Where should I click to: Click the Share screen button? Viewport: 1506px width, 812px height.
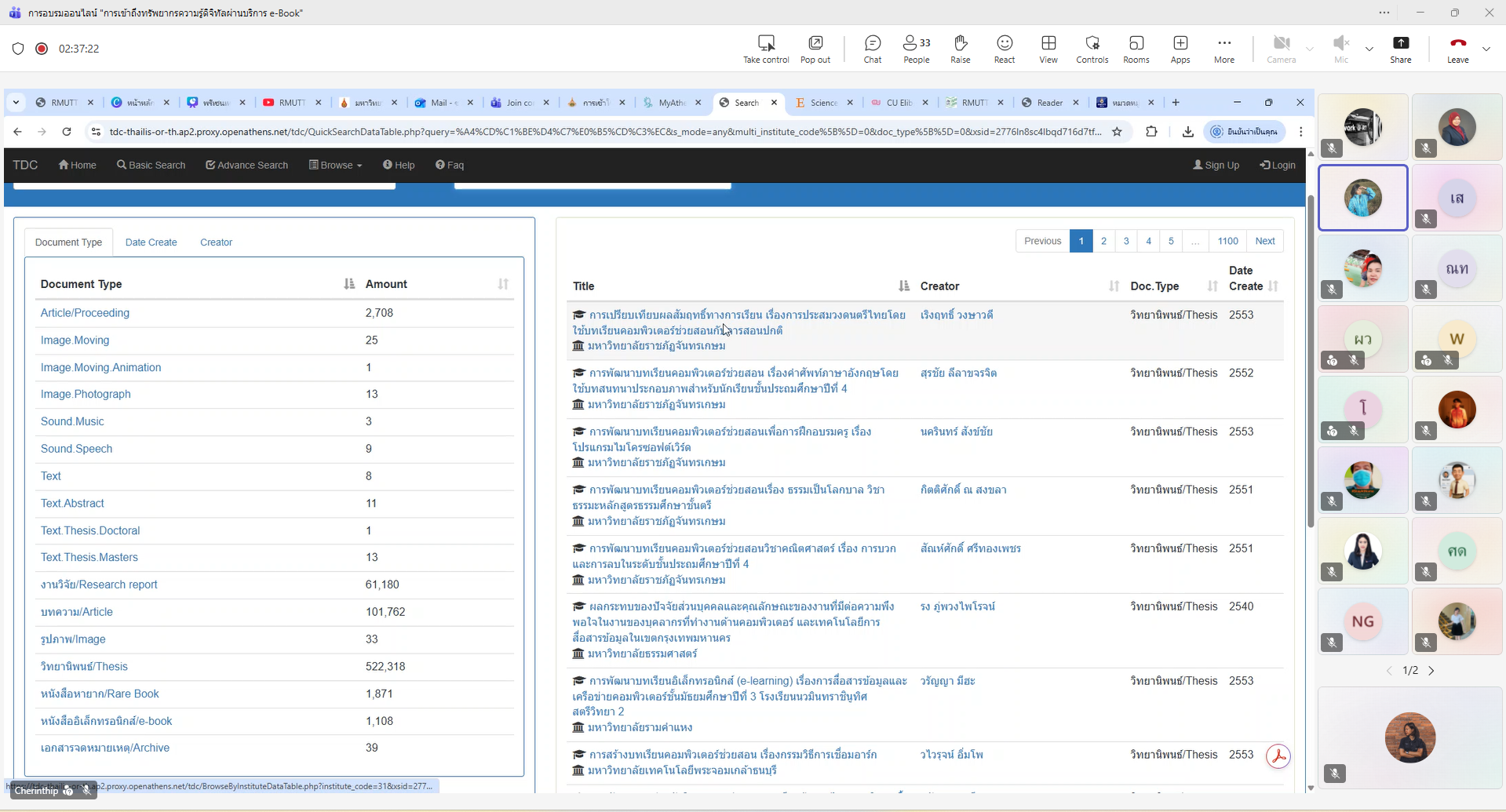tap(1400, 49)
